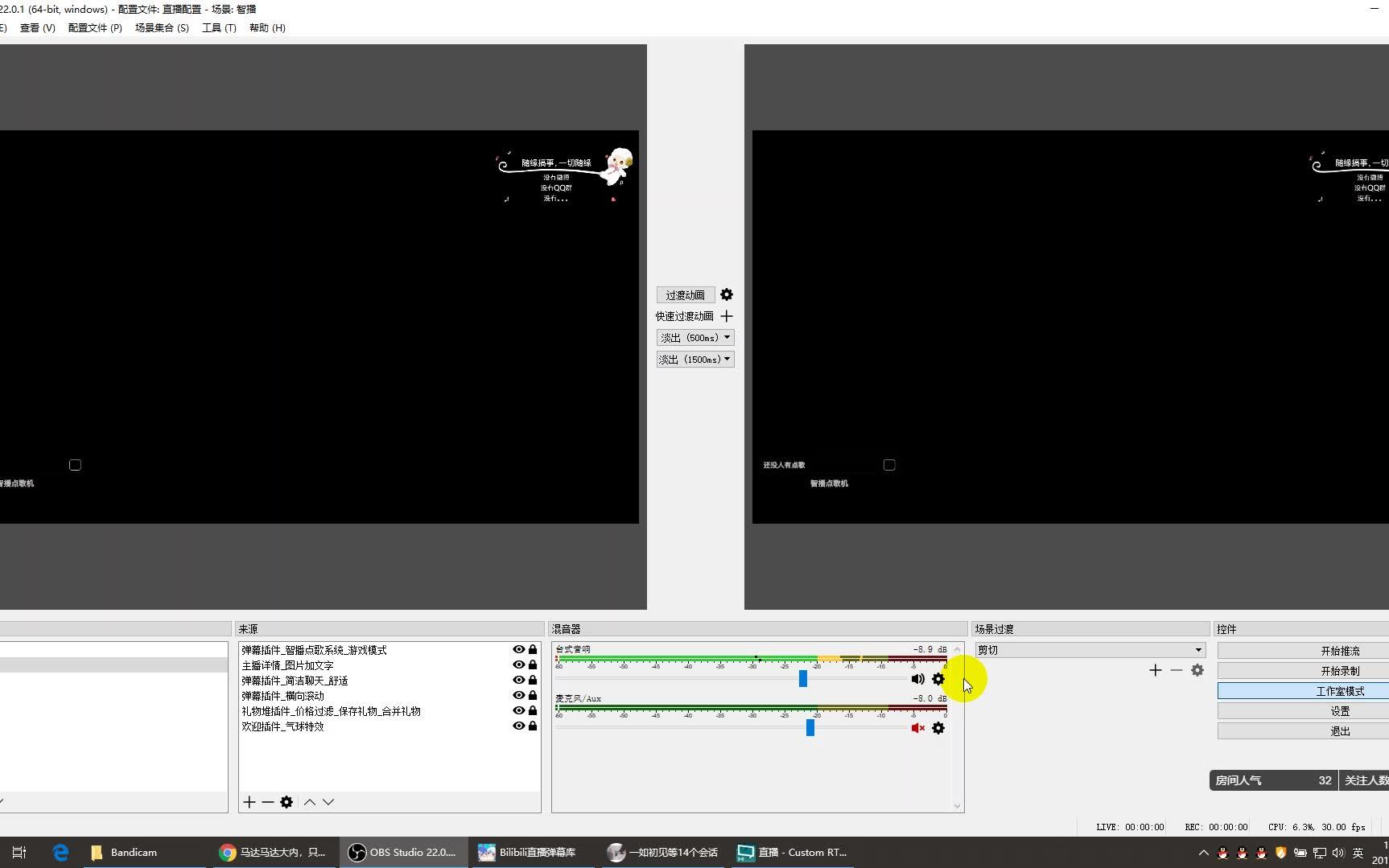Open the 配置文件 (P) menu

pyautogui.click(x=95, y=28)
